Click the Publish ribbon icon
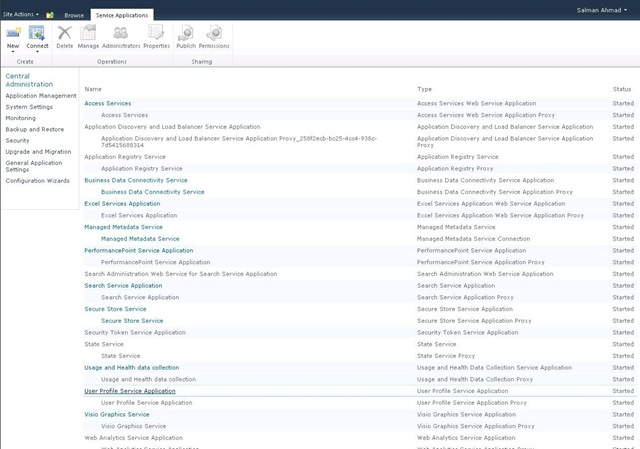This screenshot has height=449, width=640. point(186,33)
